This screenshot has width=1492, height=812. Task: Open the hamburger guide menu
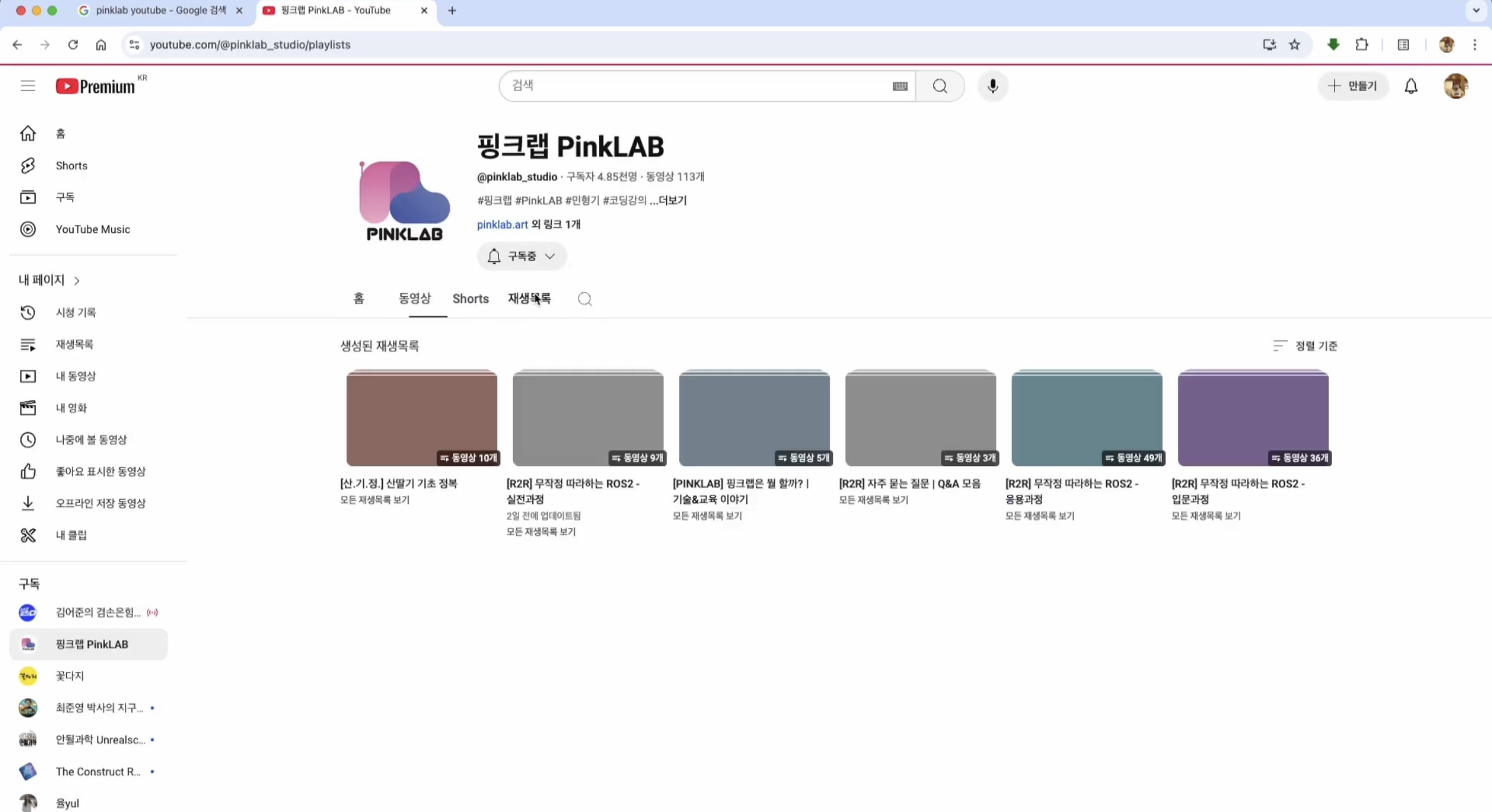coord(27,86)
